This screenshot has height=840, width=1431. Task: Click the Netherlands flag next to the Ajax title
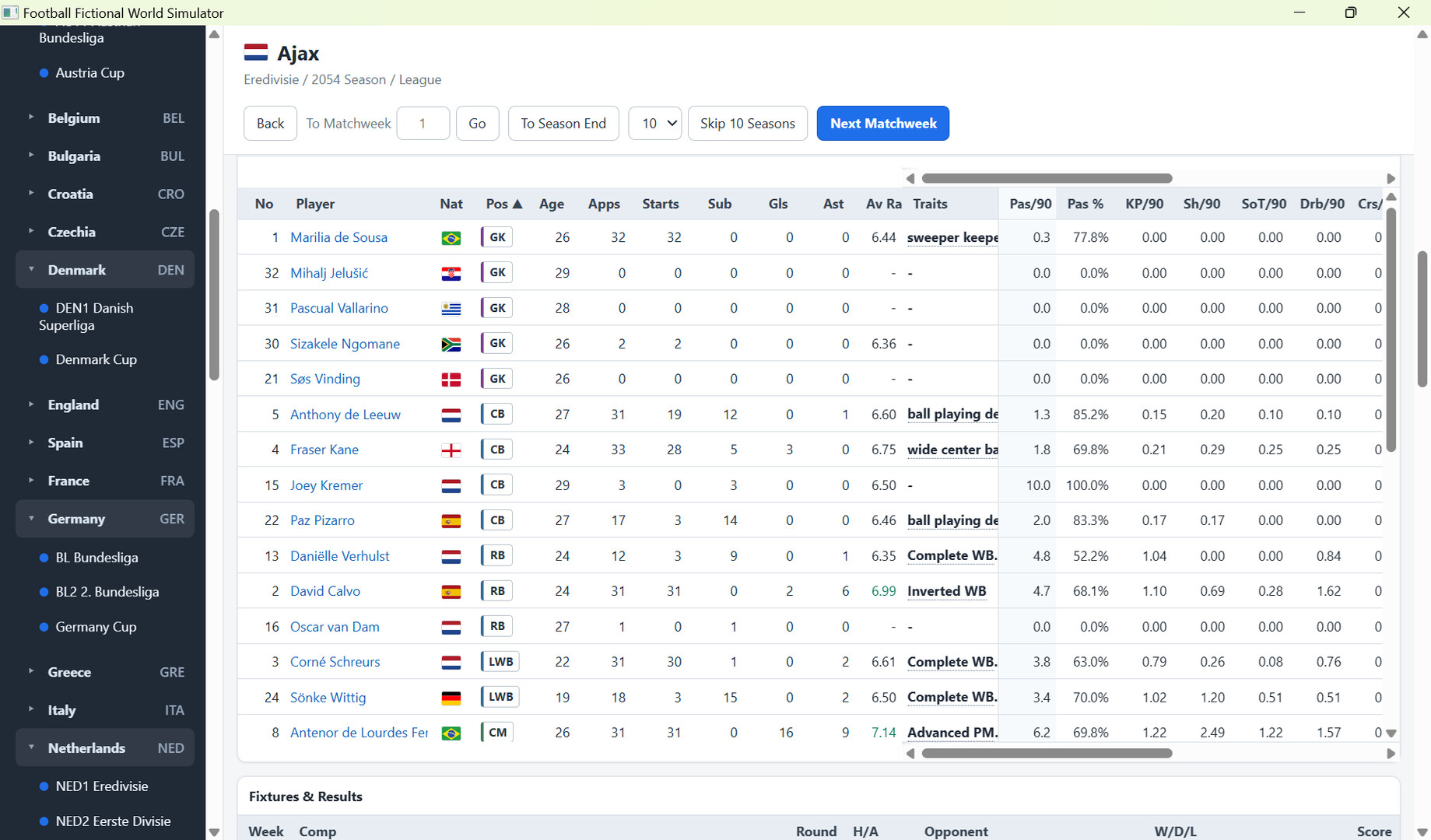[256, 53]
